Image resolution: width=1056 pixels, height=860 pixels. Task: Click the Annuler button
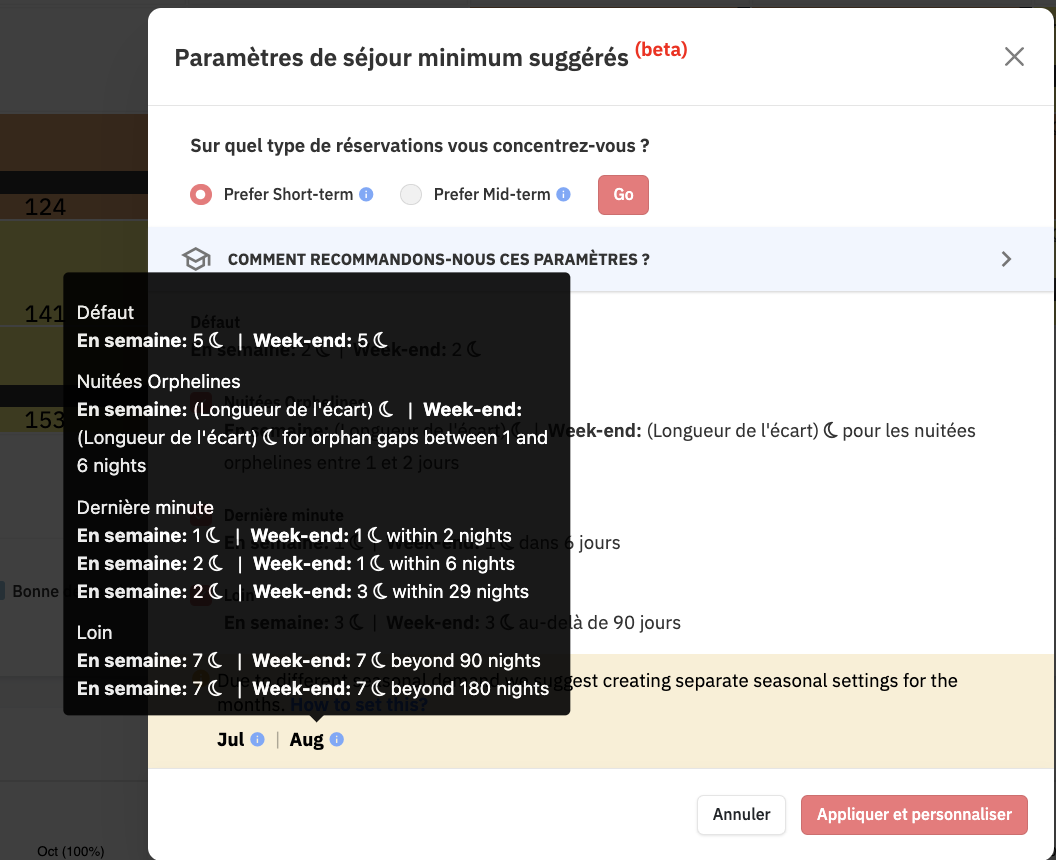pos(741,815)
